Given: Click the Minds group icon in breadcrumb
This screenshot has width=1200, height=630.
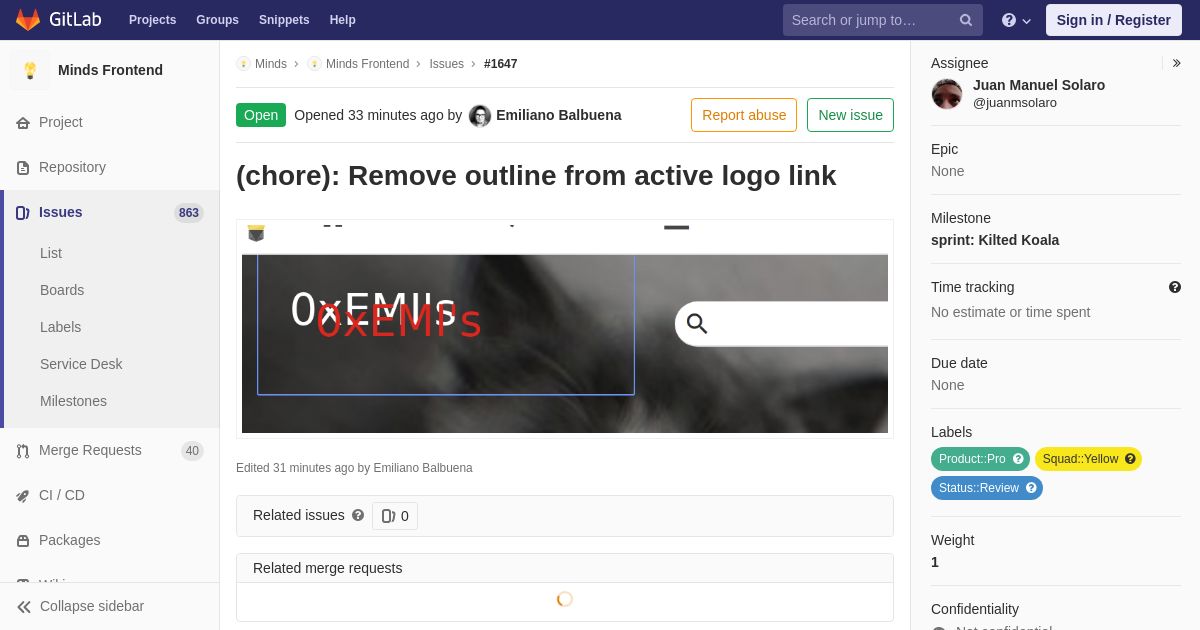Looking at the screenshot, I should [x=243, y=64].
